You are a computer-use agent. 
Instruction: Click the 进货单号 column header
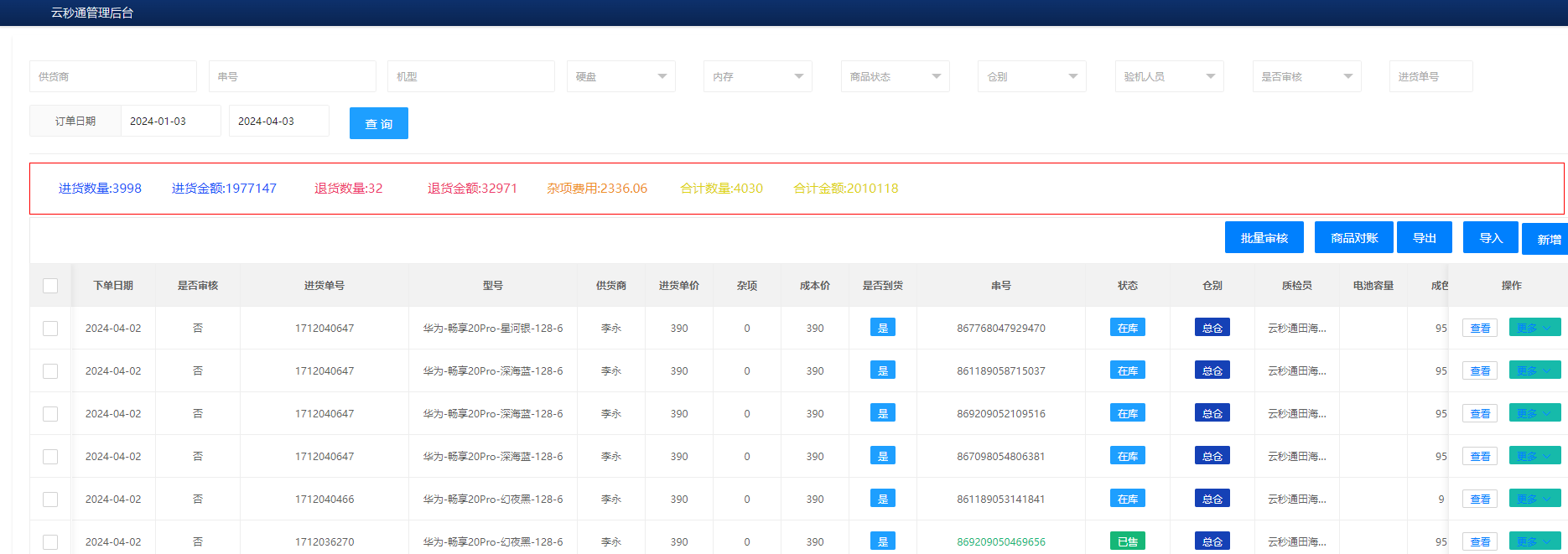(325, 286)
